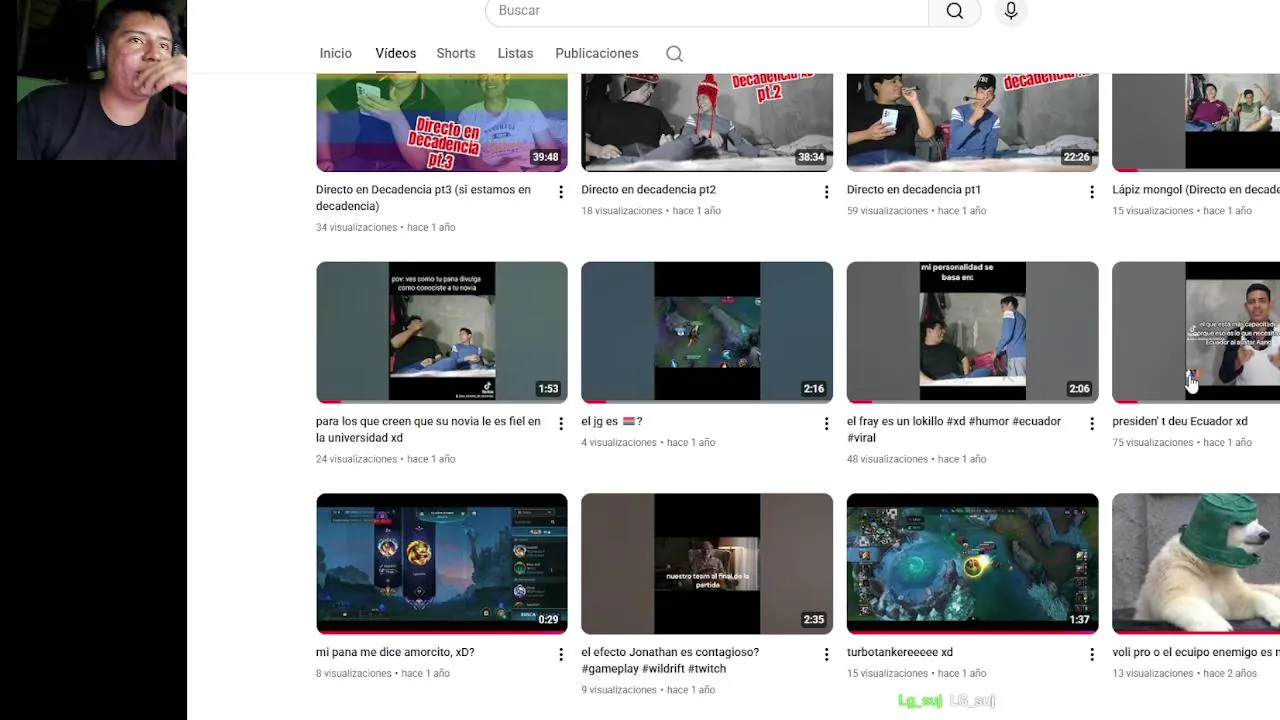Image resolution: width=1280 pixels, height=720 pixels.
Task: Open title link 'turbotankereeeee xd'
Action: pyautogui.click(x=900, y=652)
